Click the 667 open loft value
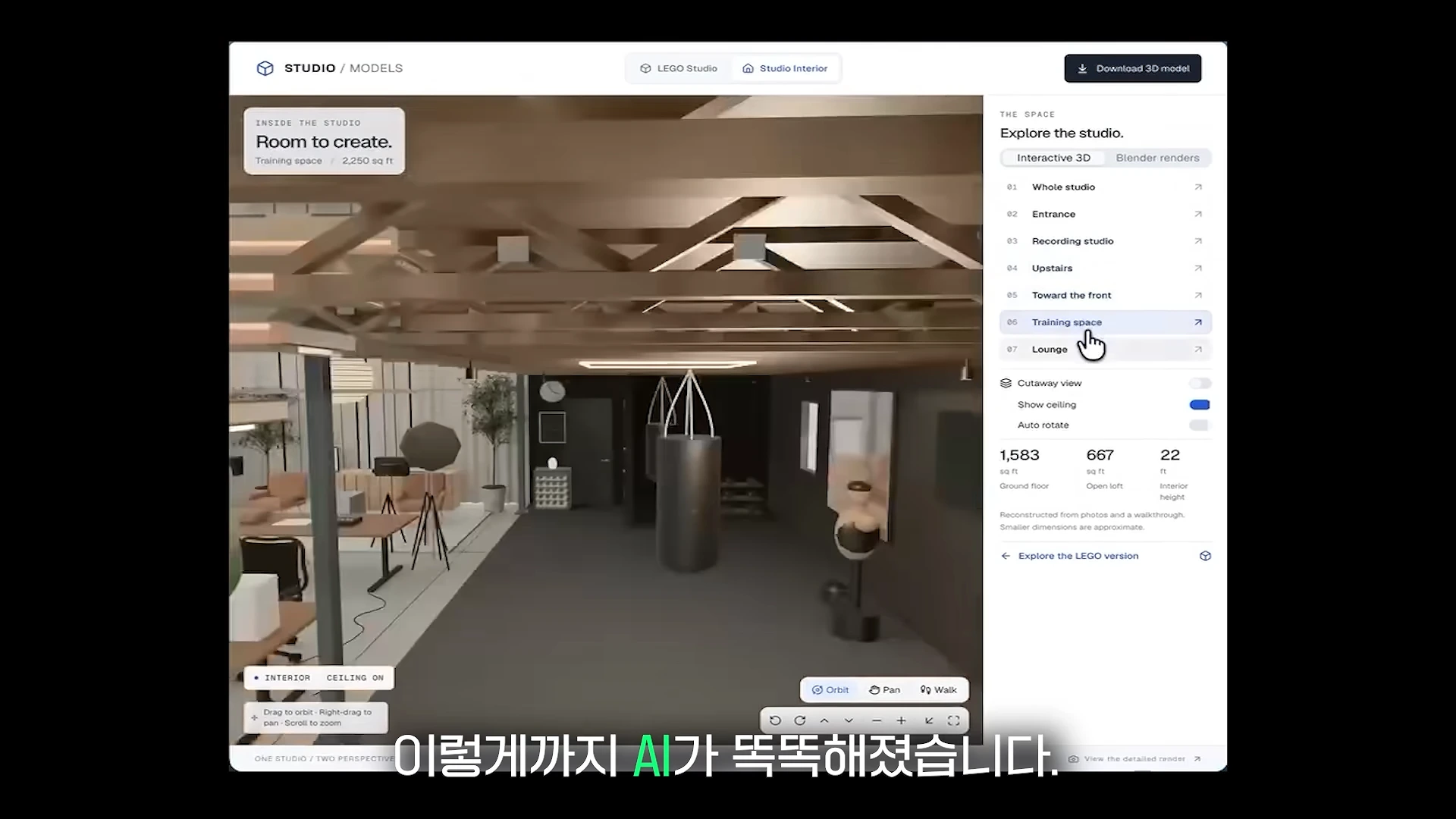 click(1100, 455)
